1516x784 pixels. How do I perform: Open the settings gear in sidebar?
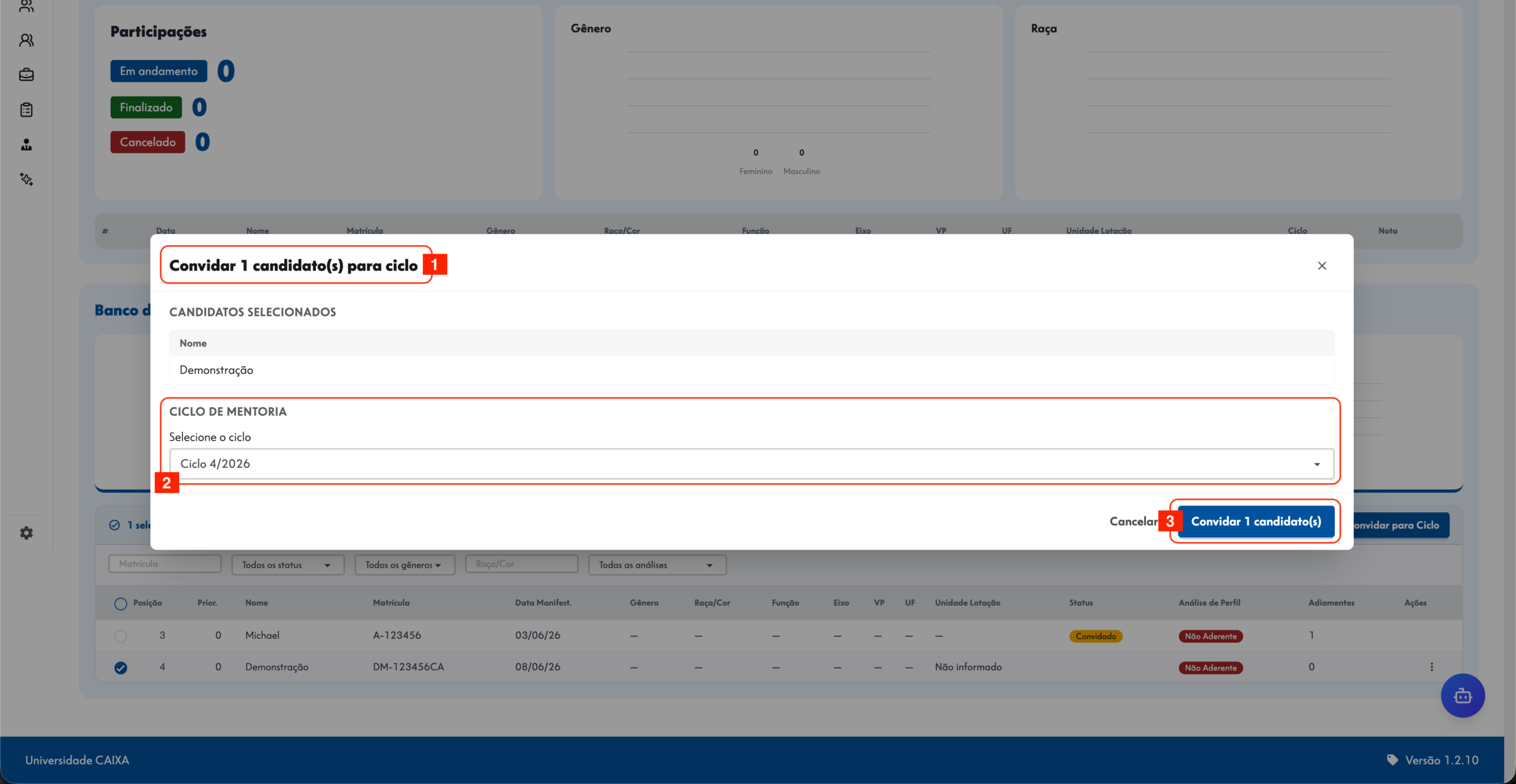click(x=26, y=533)
